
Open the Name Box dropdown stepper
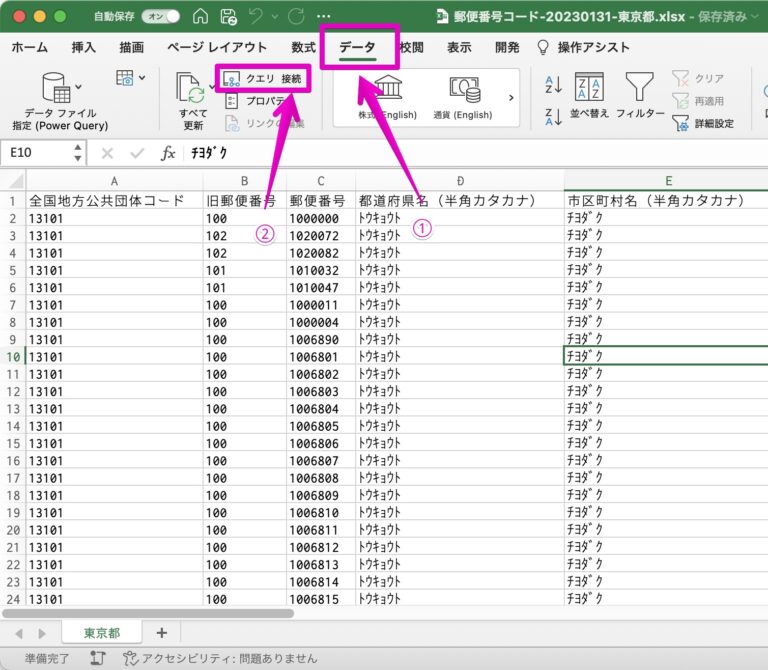(x=78, y=153)
